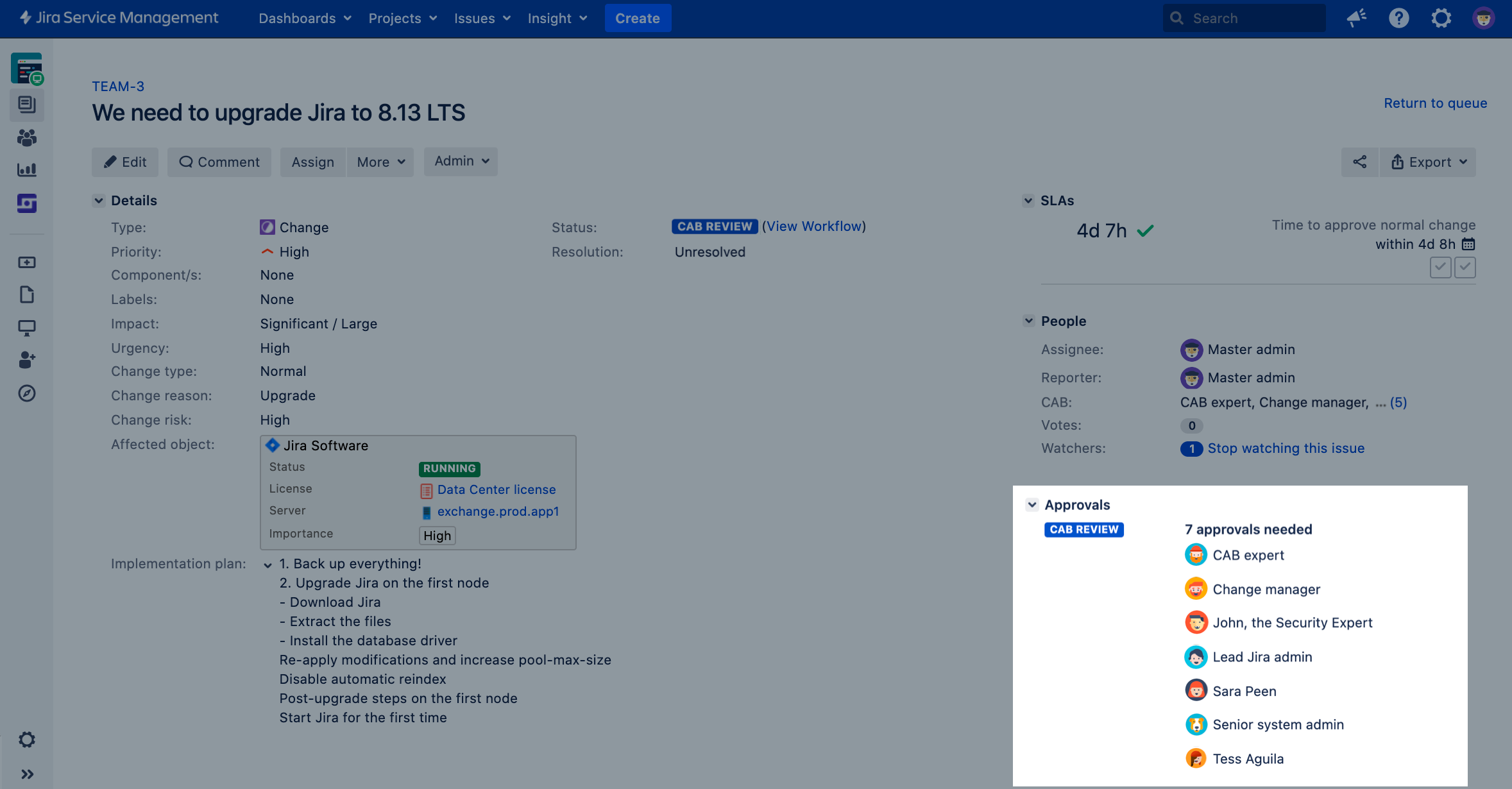Collapse the Approvals section
Screen dimensions: 1512x789
coord(1032,505)
